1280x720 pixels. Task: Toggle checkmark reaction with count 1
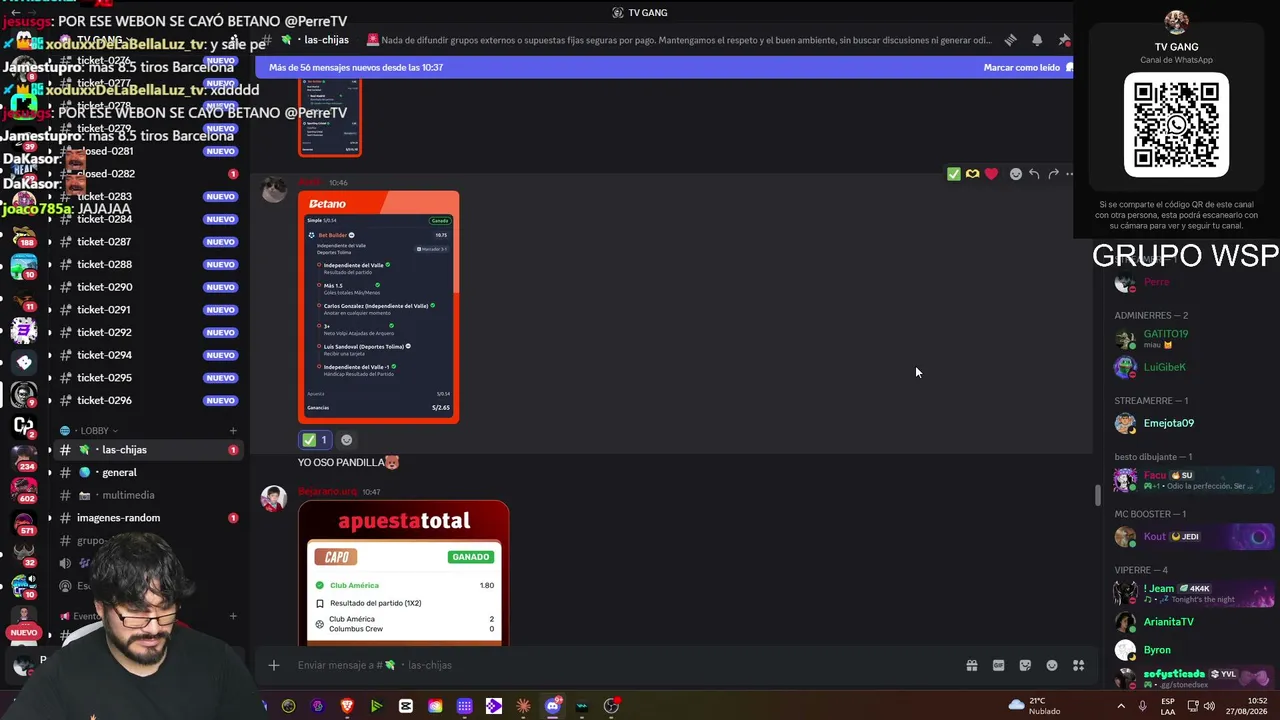(314, 440)
